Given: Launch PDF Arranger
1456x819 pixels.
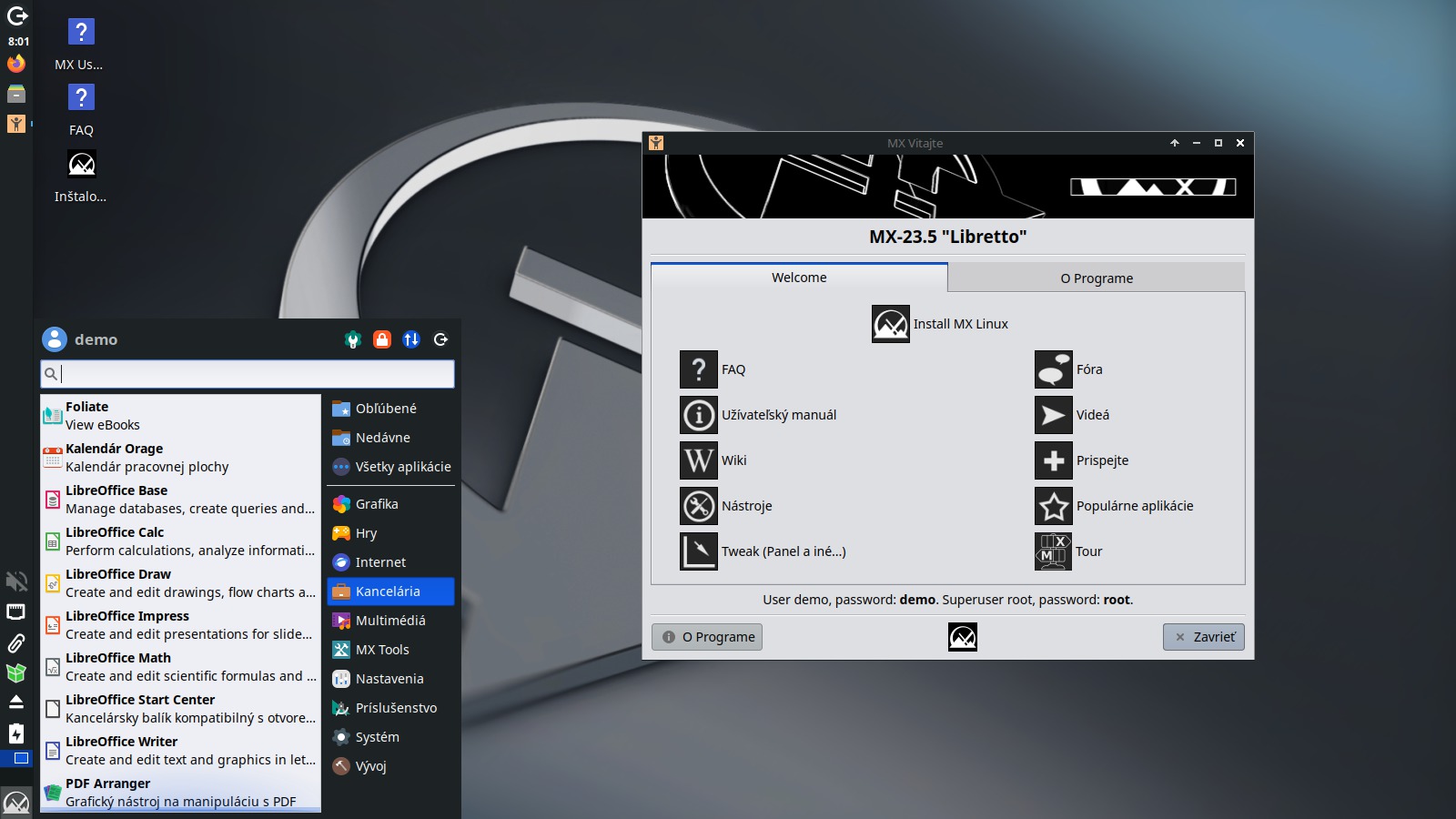Looking at the screenshot, I should [x=180, y=793].
